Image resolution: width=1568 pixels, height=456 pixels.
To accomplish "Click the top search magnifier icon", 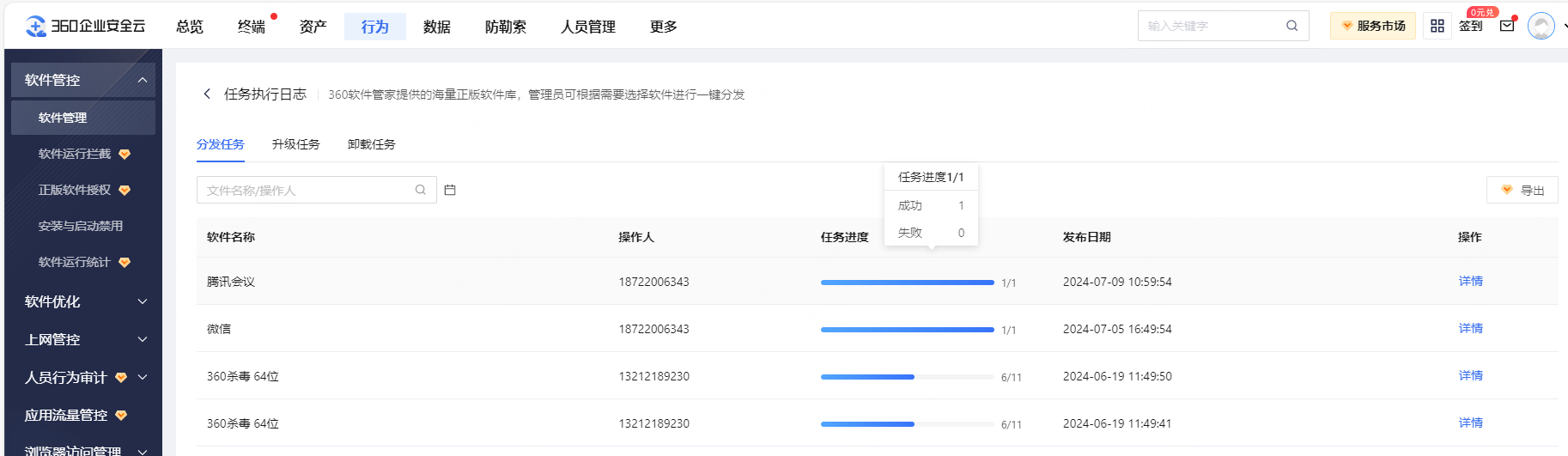I will click(x=1291, y=26).
